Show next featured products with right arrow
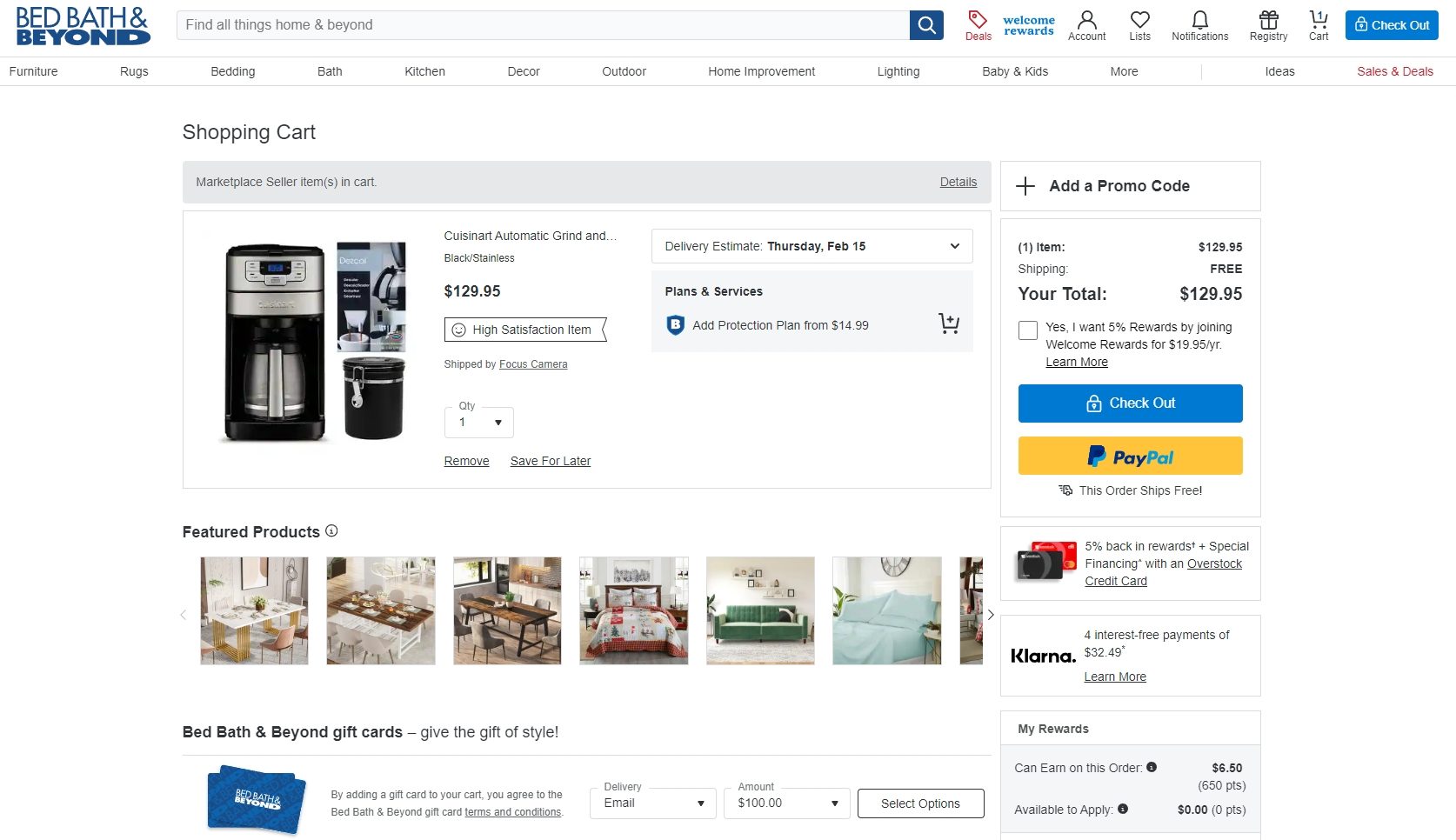This screenshot has width=1456, height=840. pos(991,615)
